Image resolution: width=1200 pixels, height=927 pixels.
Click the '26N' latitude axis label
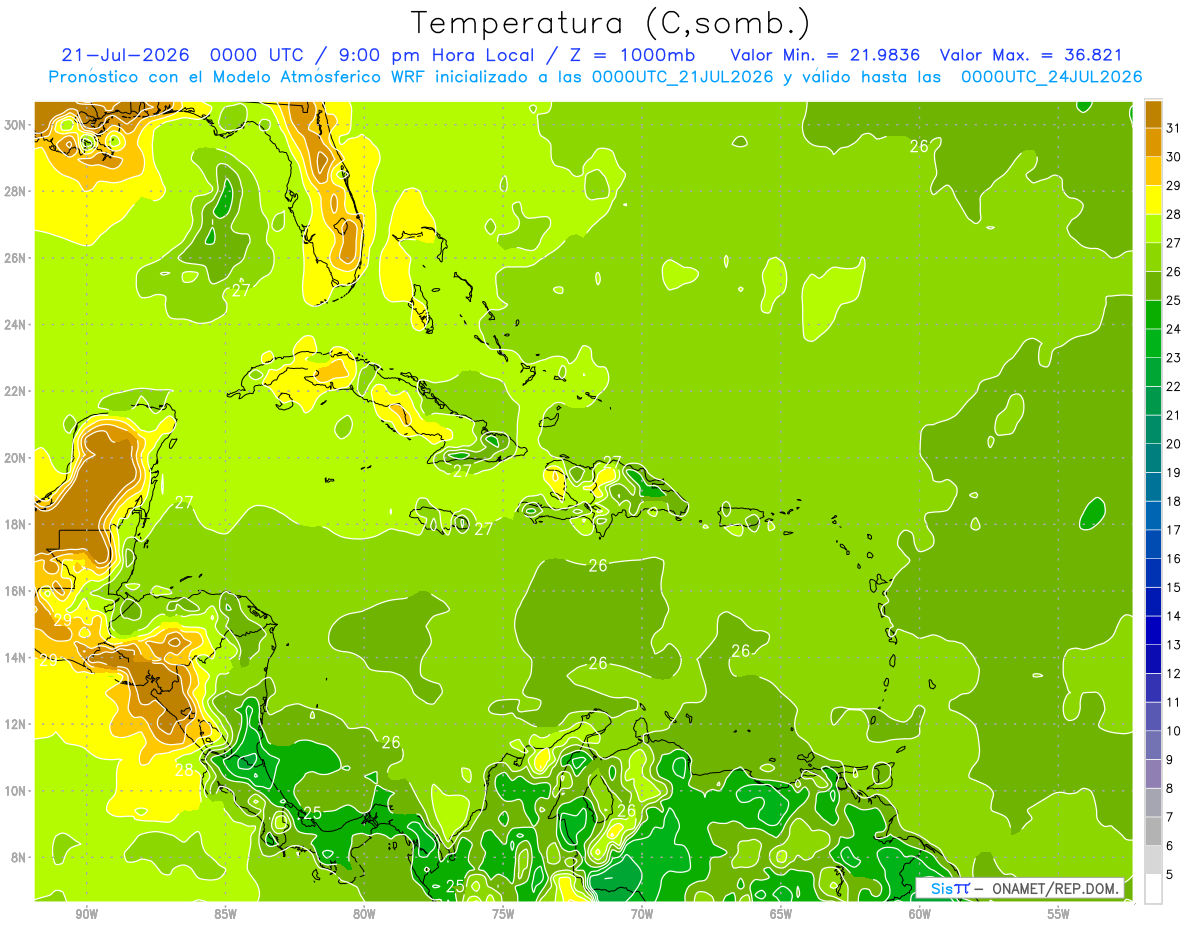[16, 258]
